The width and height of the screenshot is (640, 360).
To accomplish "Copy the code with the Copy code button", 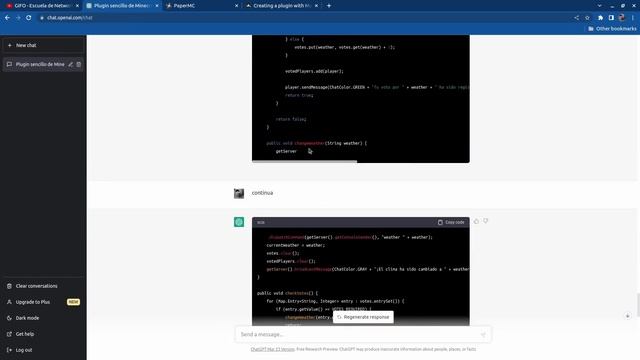I will pyautogui.click(x=451, y=222).
